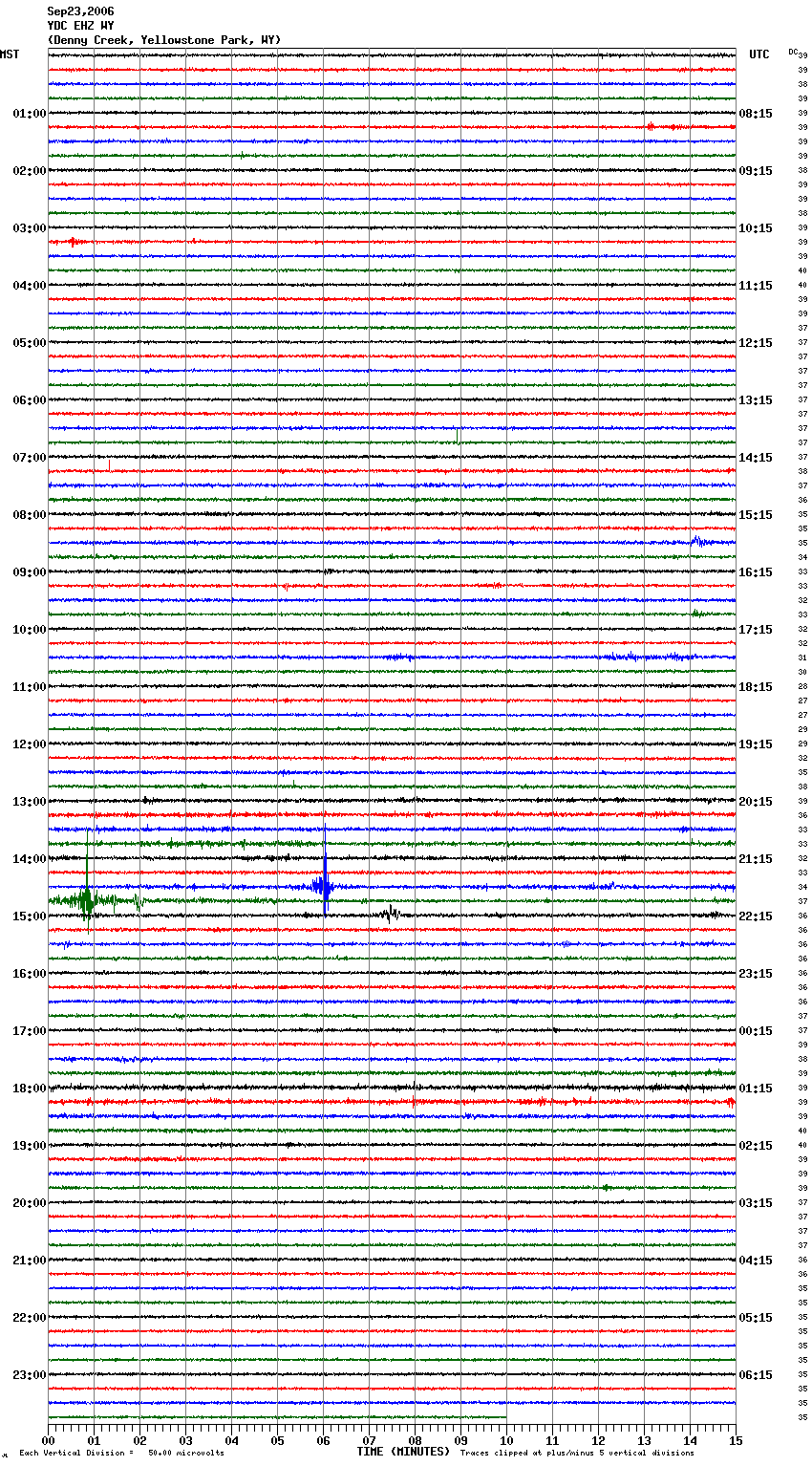Click the MST timezone header
This screenshot has height=1466, width=812.
click(x=10, y=54)
